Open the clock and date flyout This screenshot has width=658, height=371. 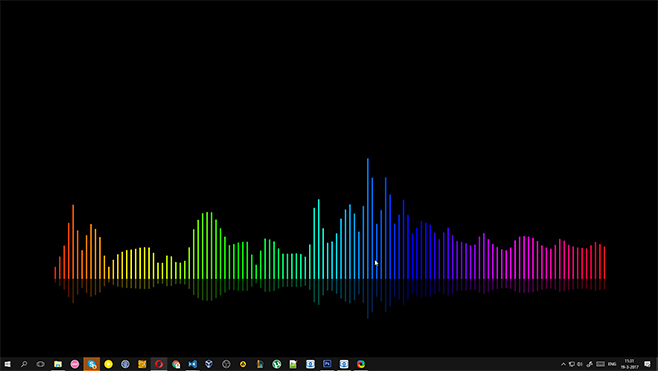(x=629, y=364)
